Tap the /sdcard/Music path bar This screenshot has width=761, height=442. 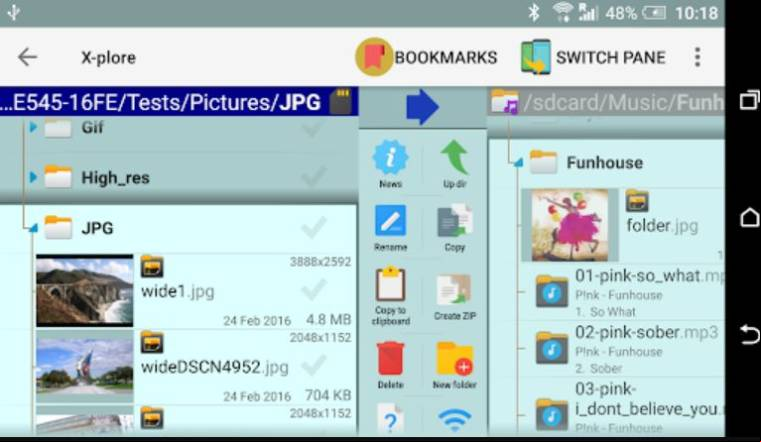(x=606, y=102)
